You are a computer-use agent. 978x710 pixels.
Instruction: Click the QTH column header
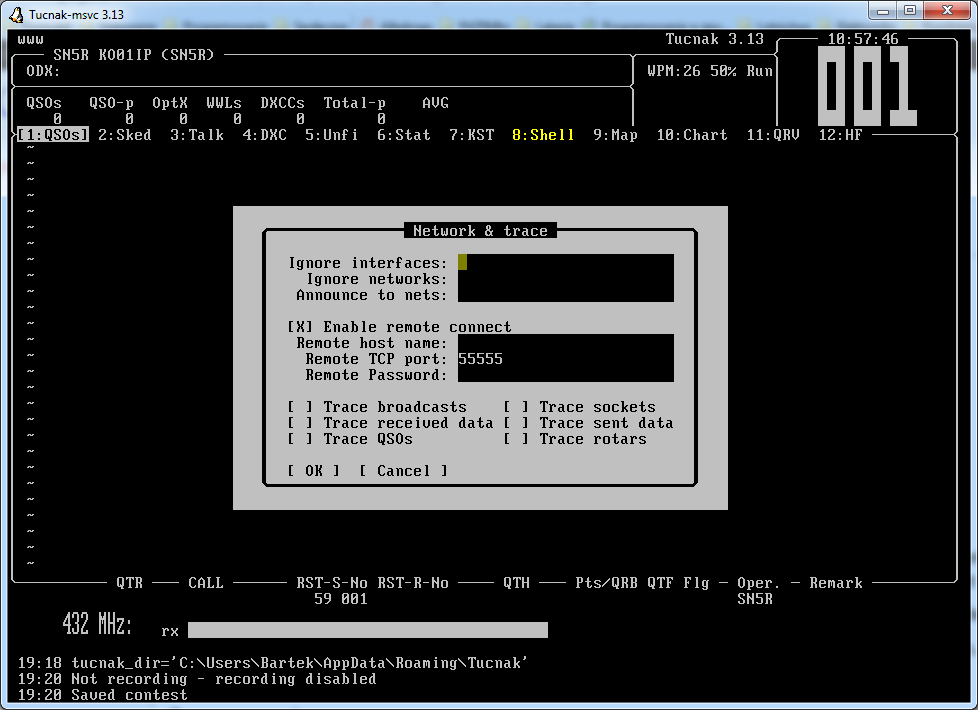pyautogui.click(x=516, y=583)
